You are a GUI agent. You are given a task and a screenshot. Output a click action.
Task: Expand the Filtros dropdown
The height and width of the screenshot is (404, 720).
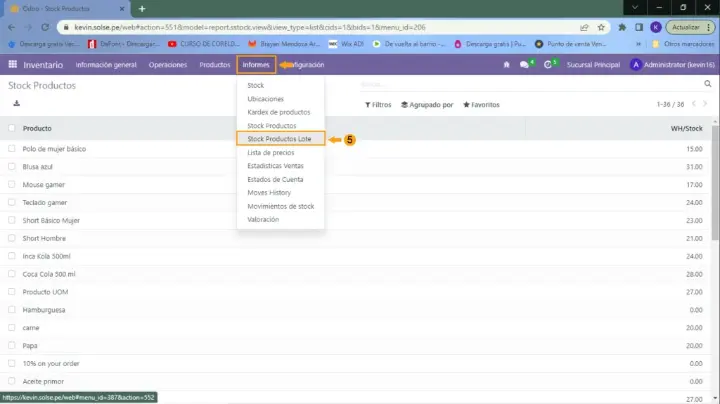coord(375,104)
